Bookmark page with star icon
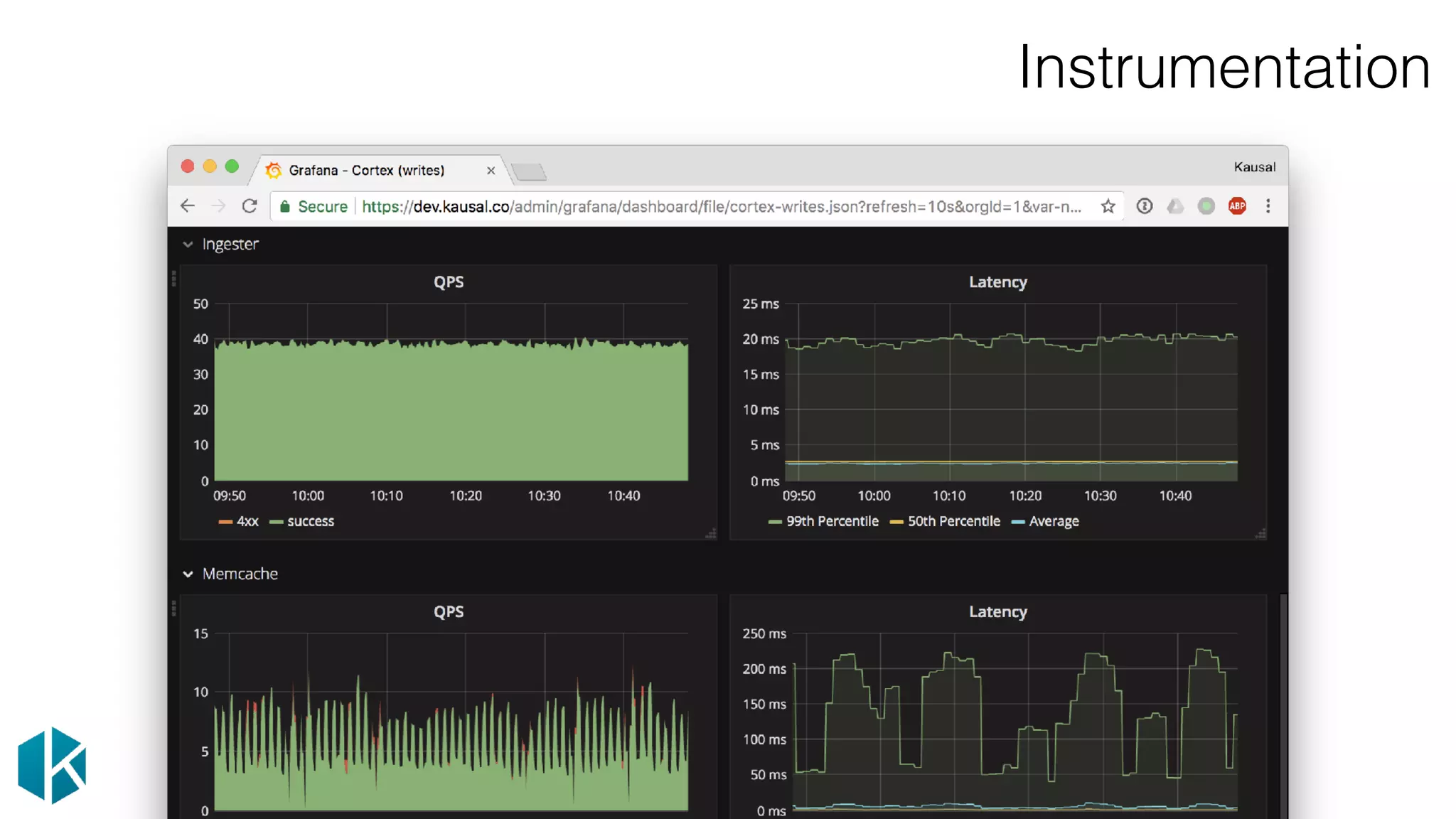This screenshot has height=819, width=1456. [x=1108, y=206]
